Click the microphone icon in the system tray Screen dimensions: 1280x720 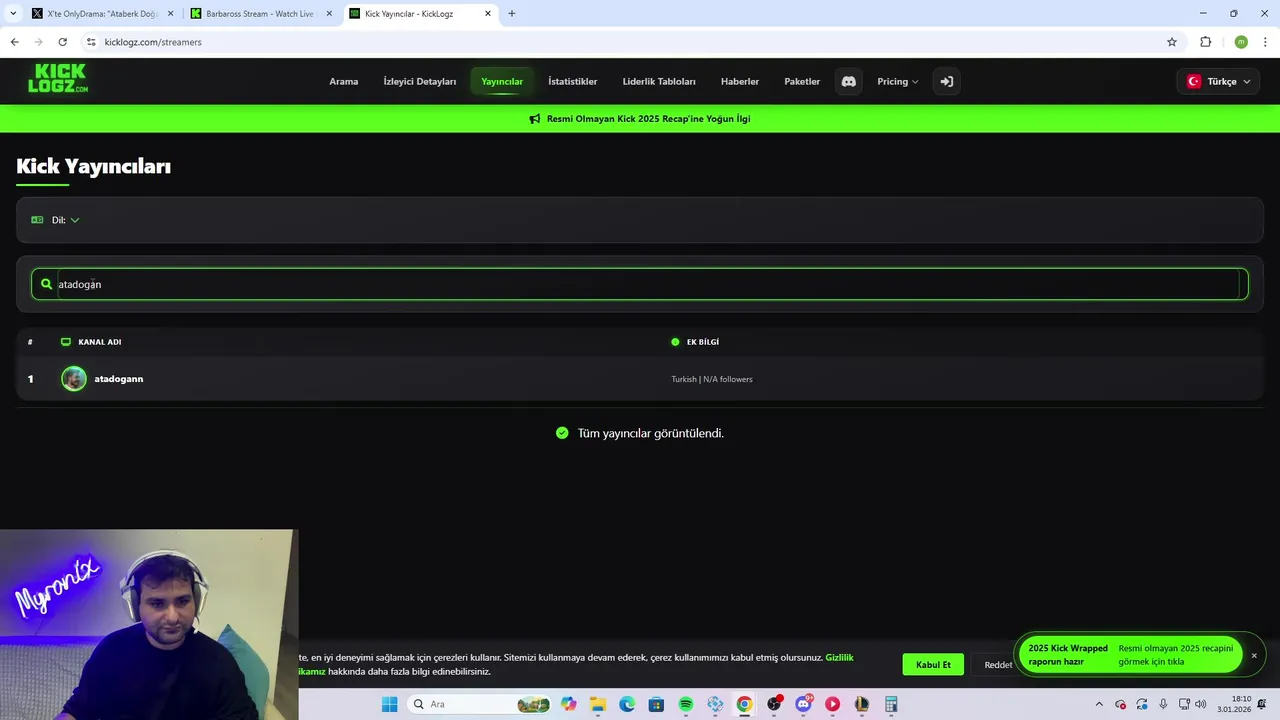click(x=1163, y=704)
